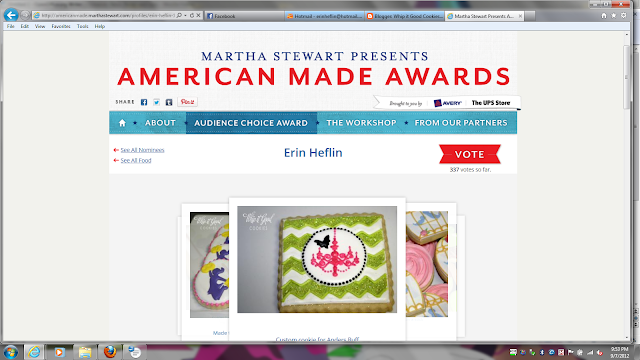The height and width of the screenshot is (360, 640).
Task: Click the page vertical scrollbar thumb
Action: point(627,77)
